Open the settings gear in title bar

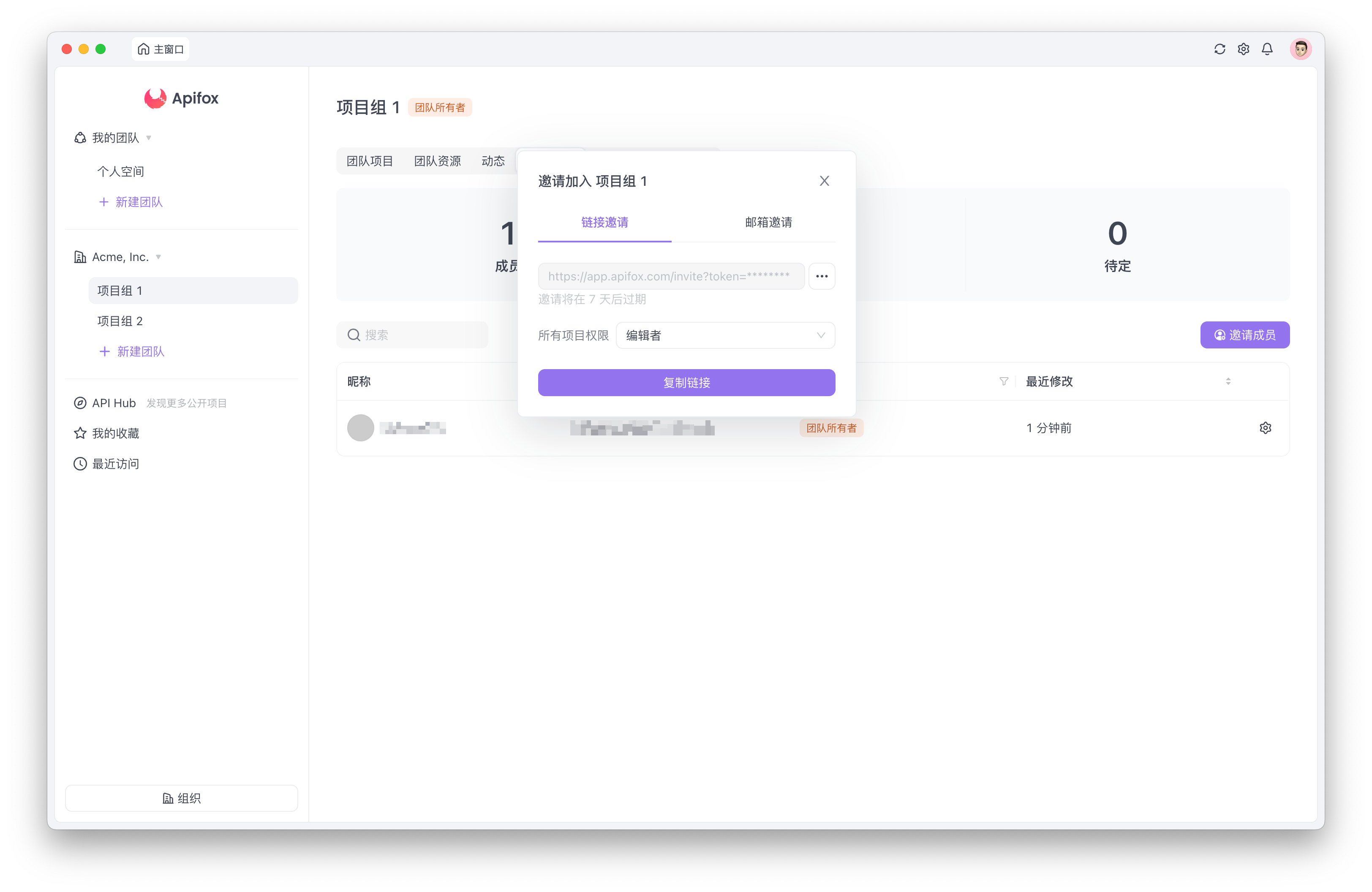coord(1244,49)
